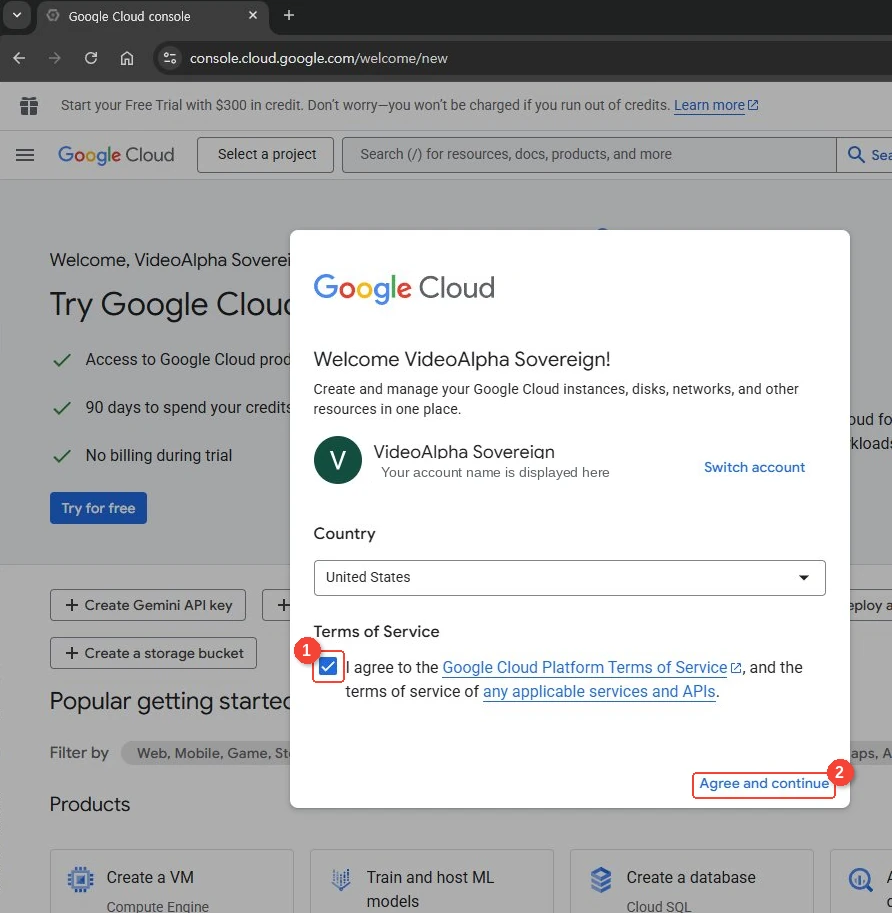
Task: Click '90 days to spend your credits' text
Action: [188, 407]
